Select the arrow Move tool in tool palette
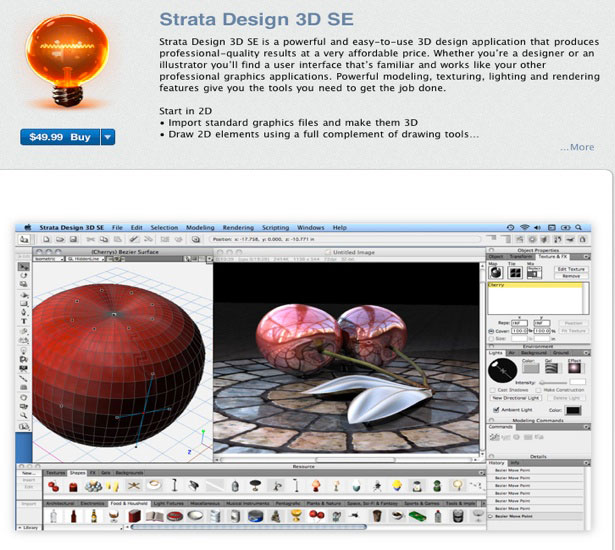The width and height of the screenshot is (615, 550). (x=24, y=267)
